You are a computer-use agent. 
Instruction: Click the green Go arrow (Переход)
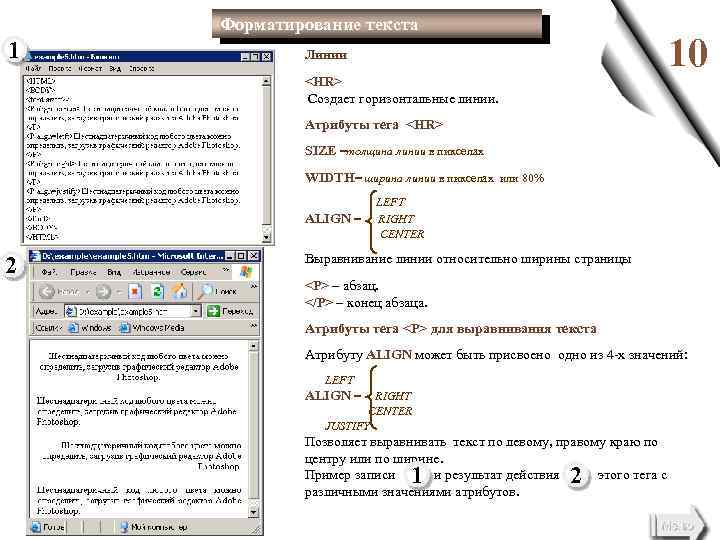(213, 311)
